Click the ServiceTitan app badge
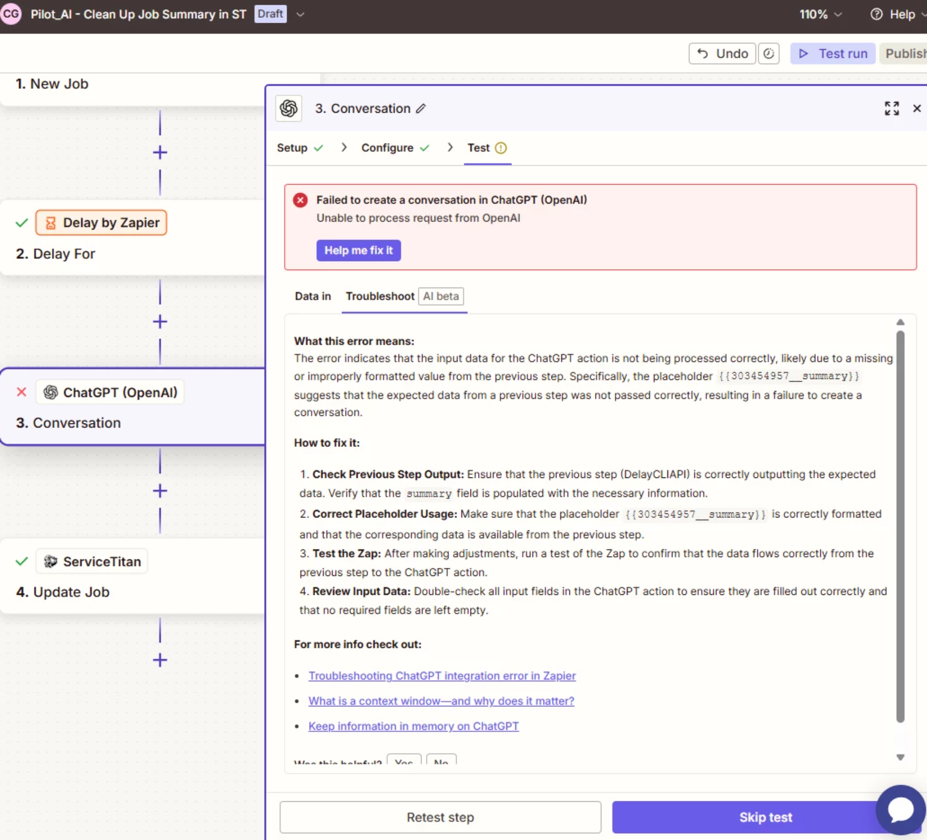This screenshot has width=927, height=840. point(92,562)
